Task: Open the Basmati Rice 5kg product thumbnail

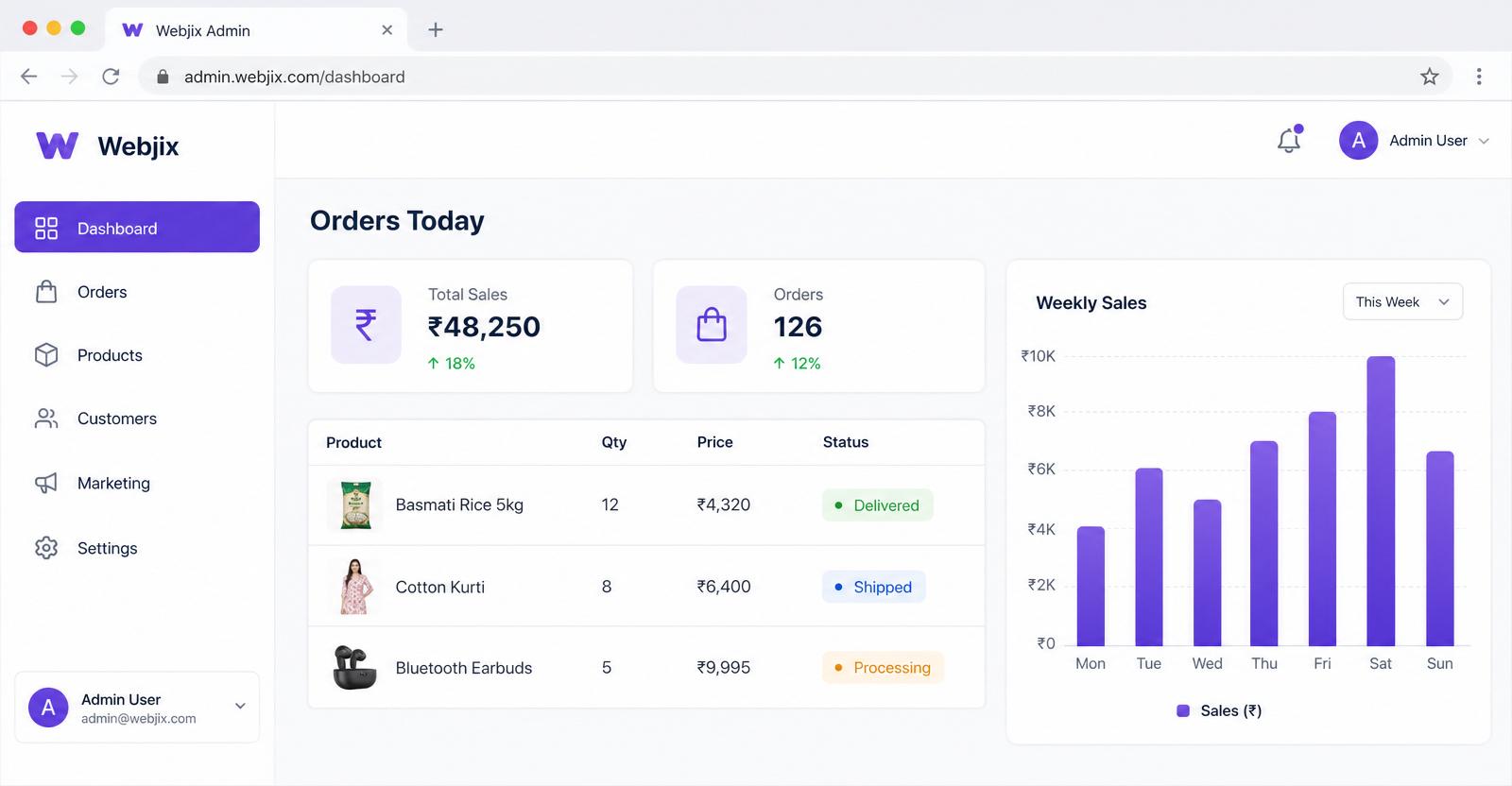Action: 355,505
